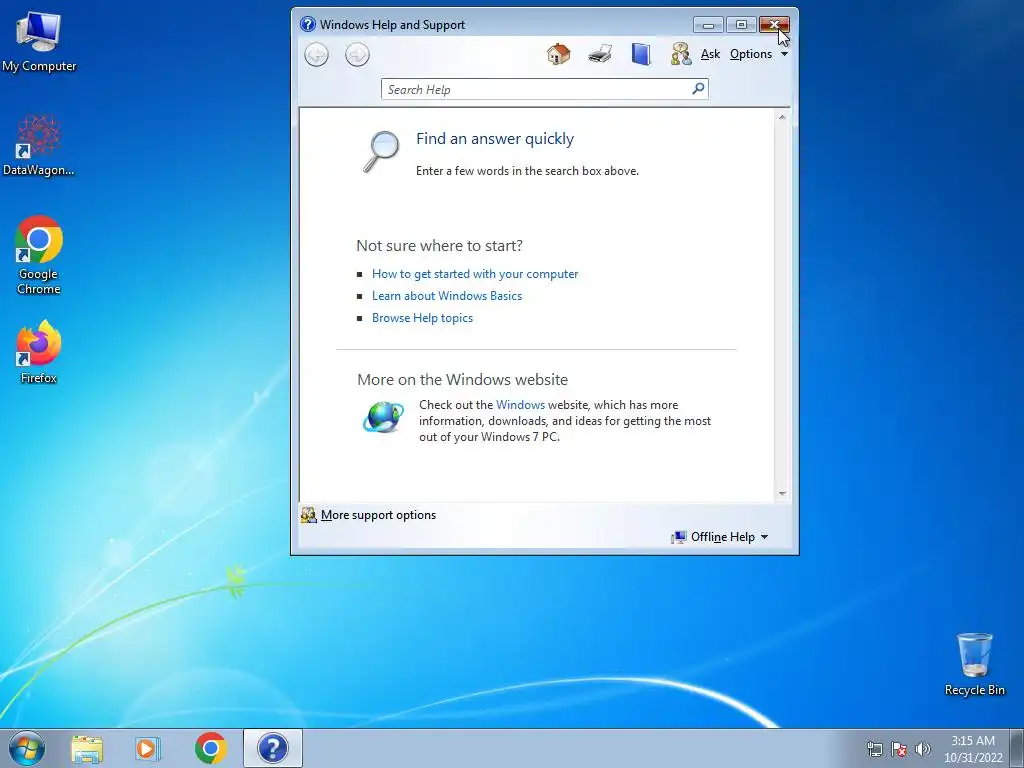
Task: Open the Options dropdown menu
Action: pos(759,54)
